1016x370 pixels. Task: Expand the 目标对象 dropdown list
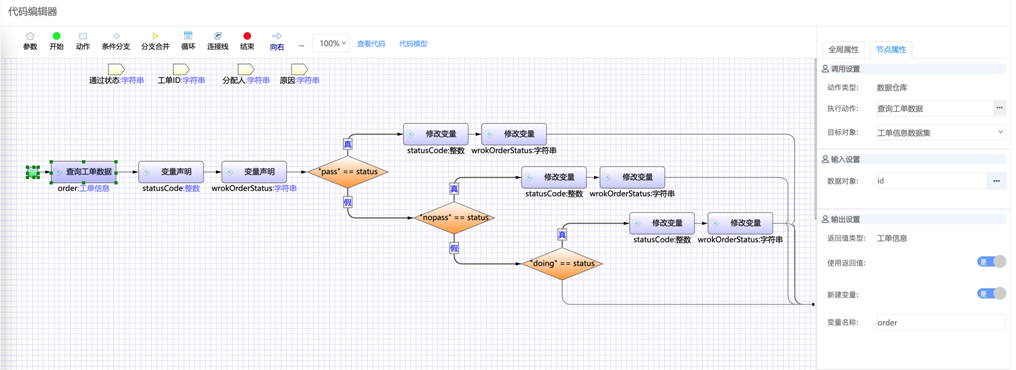coord(941,132)
